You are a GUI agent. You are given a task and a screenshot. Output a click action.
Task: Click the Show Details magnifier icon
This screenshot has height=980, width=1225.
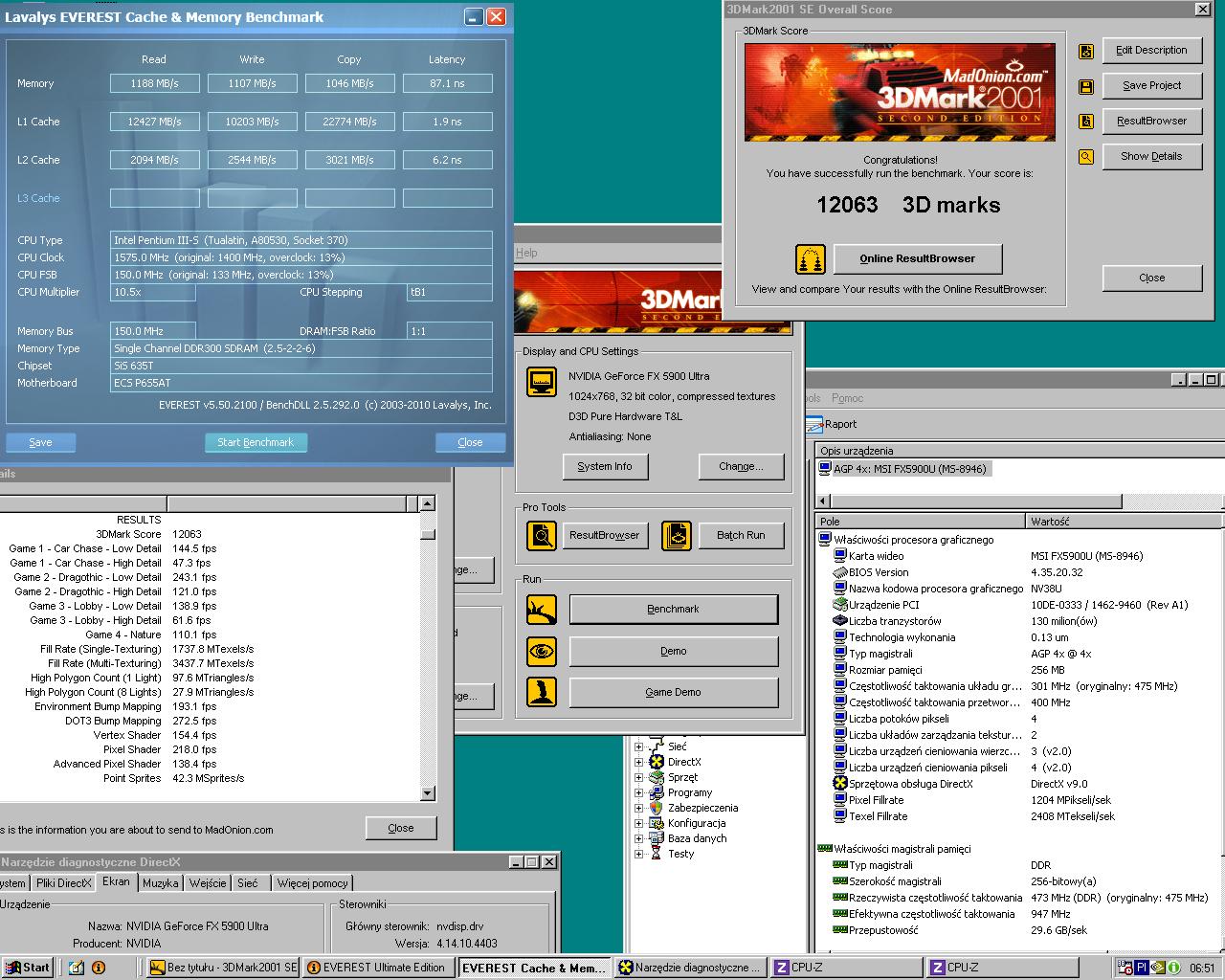(1086, 157)
